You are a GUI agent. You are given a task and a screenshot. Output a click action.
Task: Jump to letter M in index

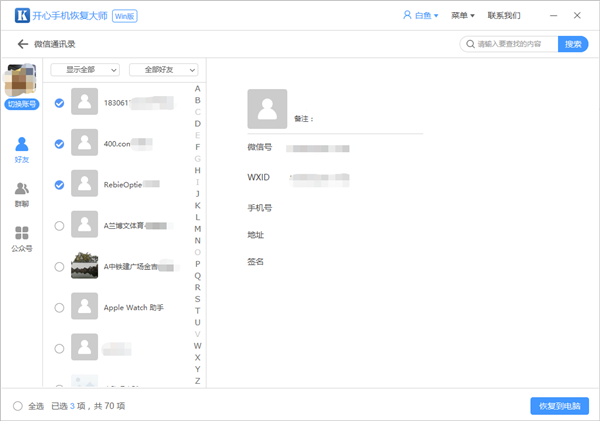pos(197,229)
